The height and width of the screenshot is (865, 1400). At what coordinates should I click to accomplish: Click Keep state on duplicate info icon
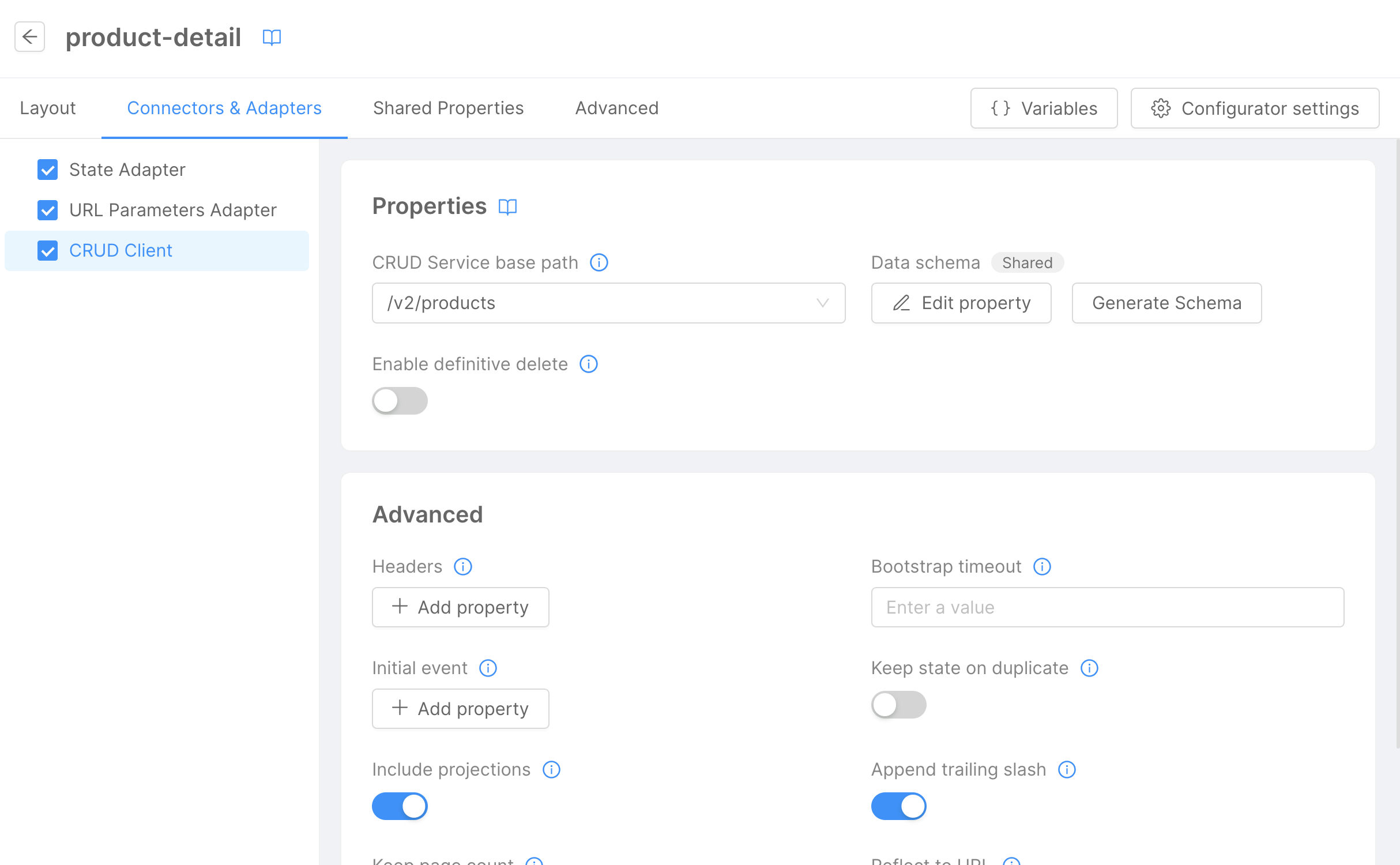(x=1089, y=668)
